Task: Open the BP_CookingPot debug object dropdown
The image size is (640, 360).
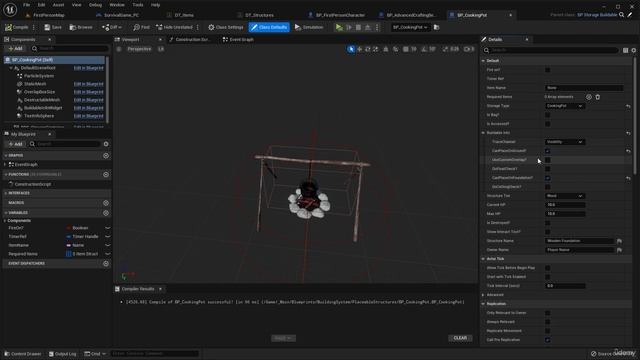Action: click(x=410, y=27)
